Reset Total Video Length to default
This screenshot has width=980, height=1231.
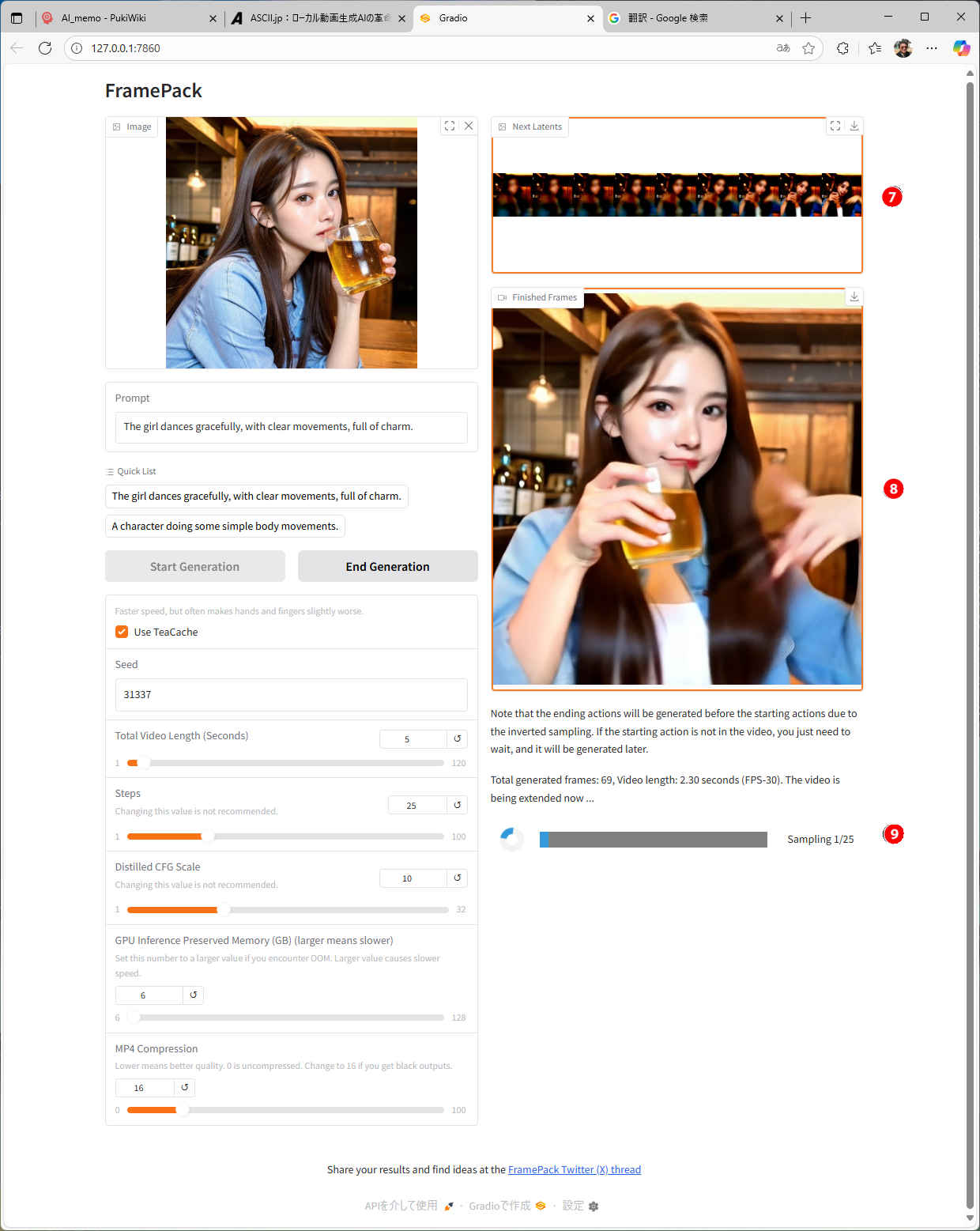point(457,738)
